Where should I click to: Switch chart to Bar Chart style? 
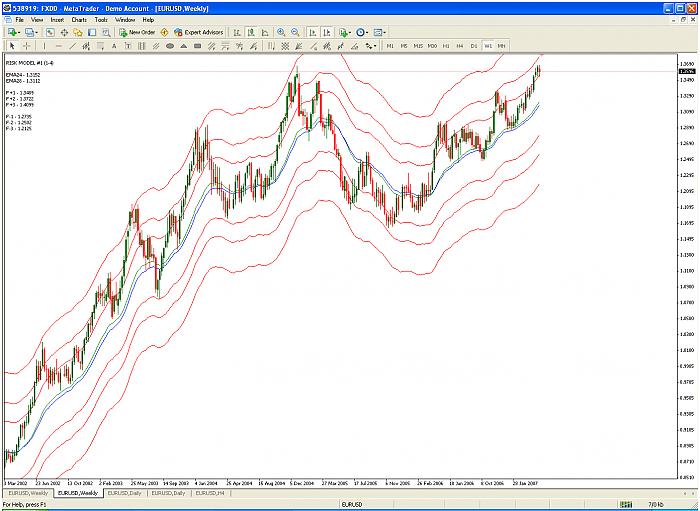tap(237, 32)
